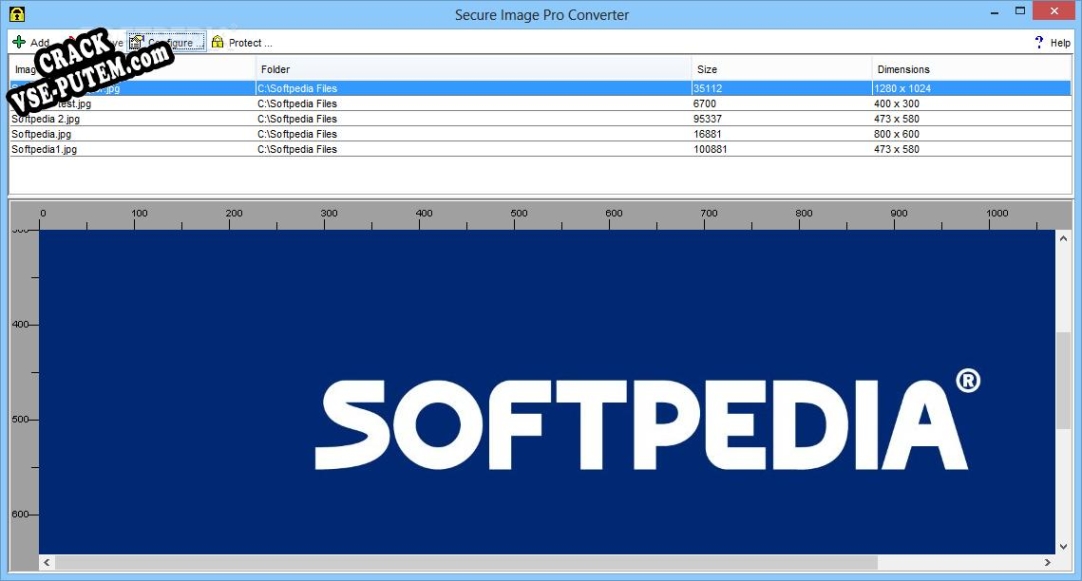This screenshot has height=581, width=1082.
Task: Select the Softpedia 2.jpg row
Action: coord(540,119)
